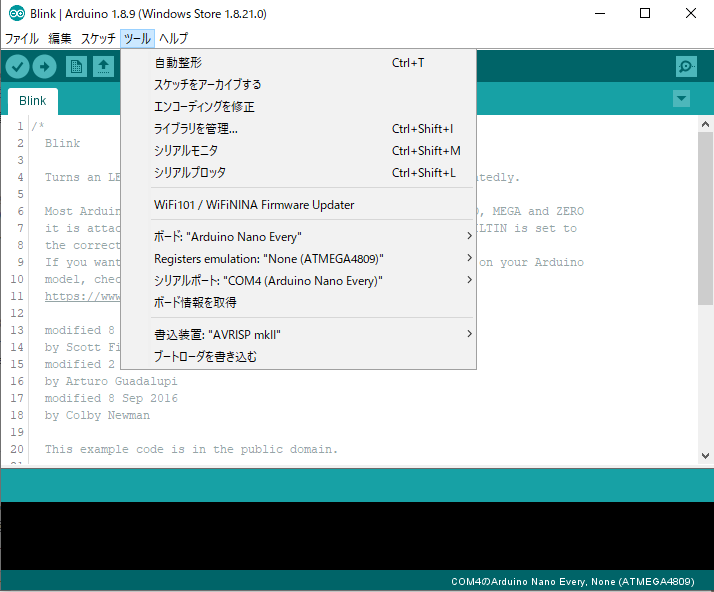
Task: Click the vertical scrollbar thumb
Action: tap(705, 219)
